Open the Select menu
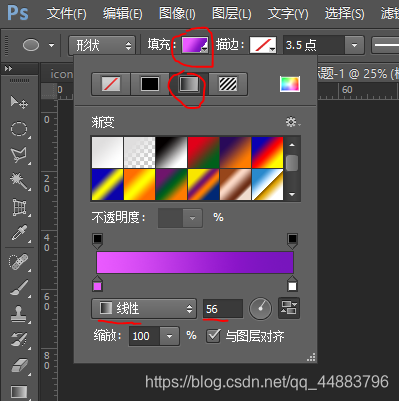399x401 pixels. [345, 14]
